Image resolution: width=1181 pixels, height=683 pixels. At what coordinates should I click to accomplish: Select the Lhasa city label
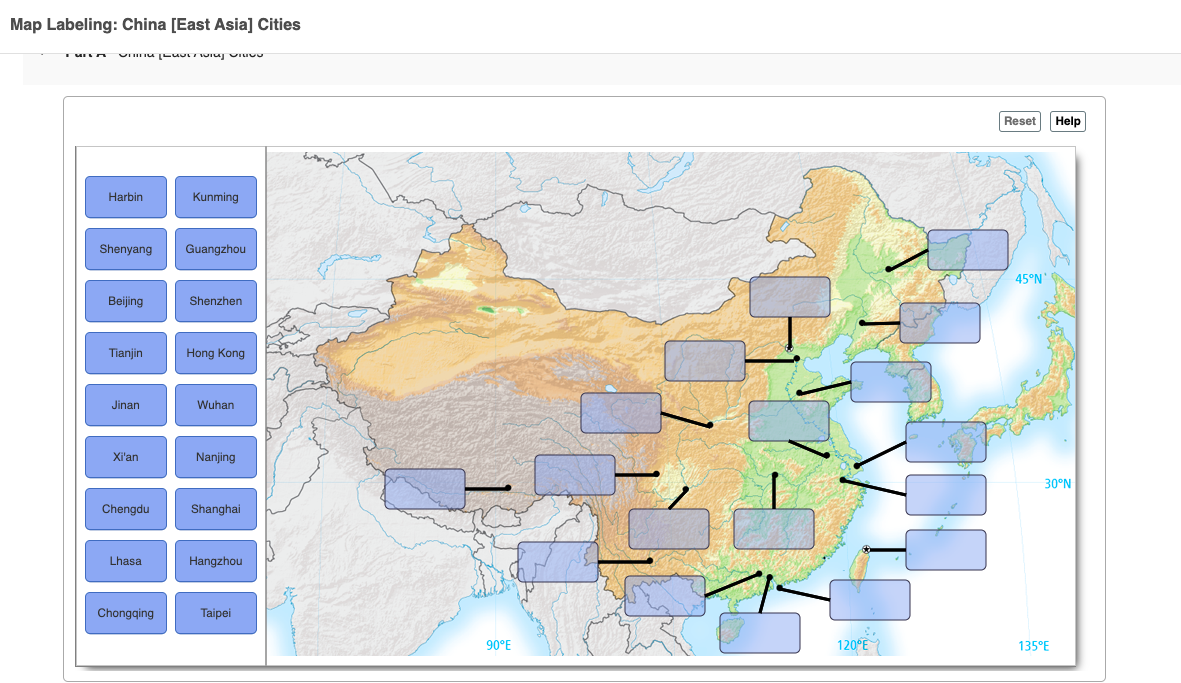[126, 561]
